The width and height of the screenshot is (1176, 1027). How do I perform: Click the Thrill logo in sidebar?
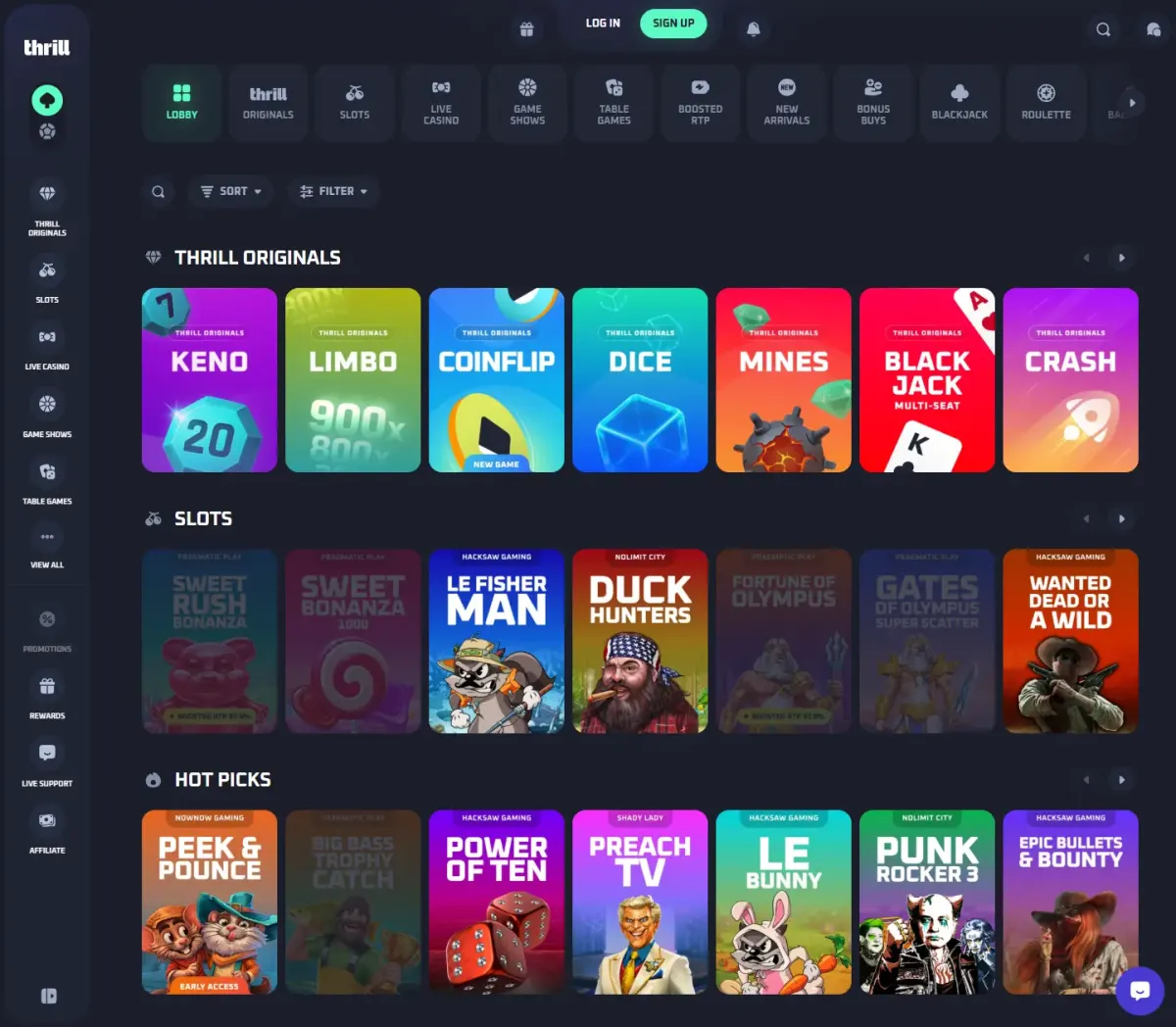click(47, 47)
